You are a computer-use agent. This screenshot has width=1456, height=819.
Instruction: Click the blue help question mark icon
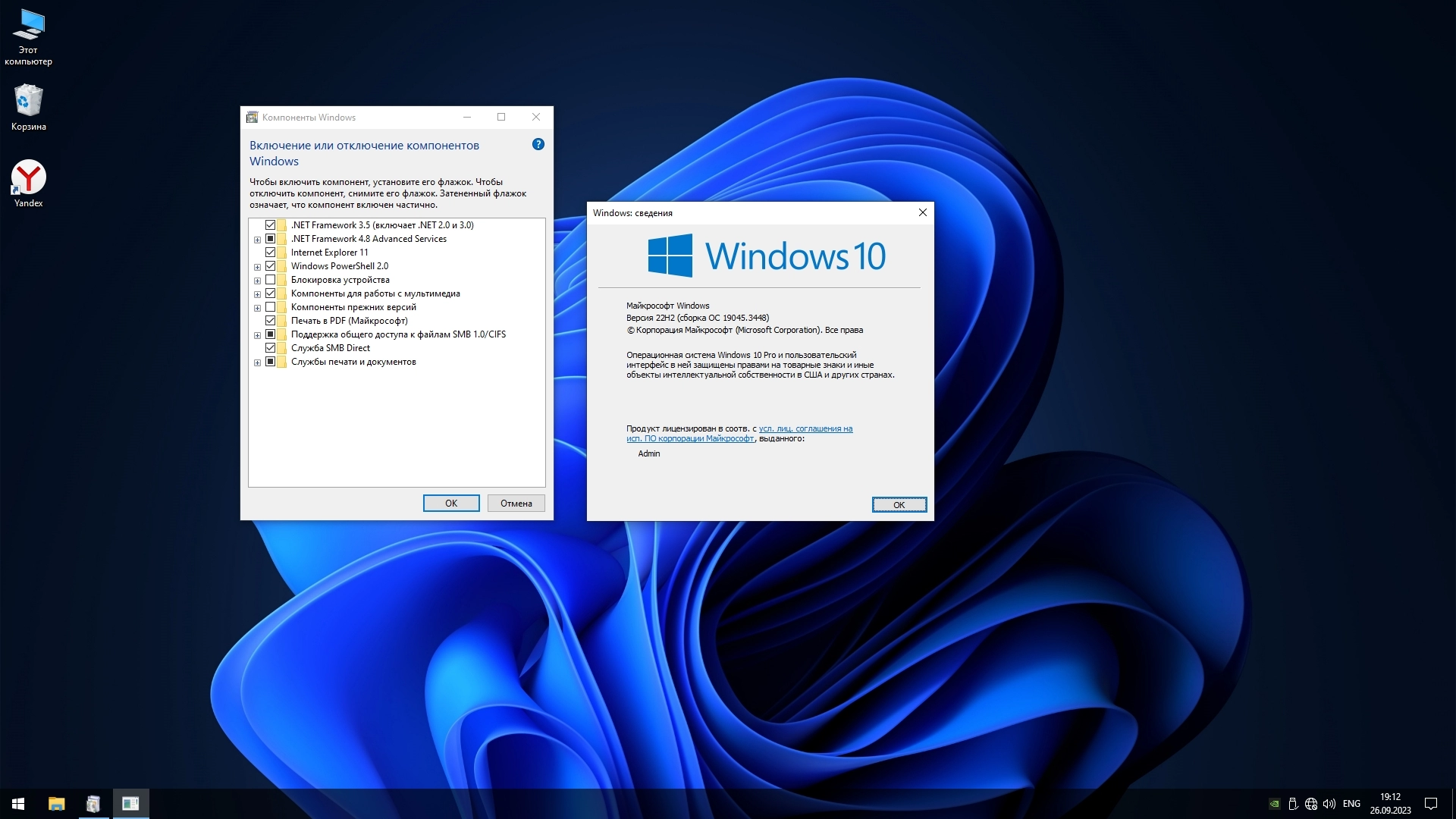(538, 144)
